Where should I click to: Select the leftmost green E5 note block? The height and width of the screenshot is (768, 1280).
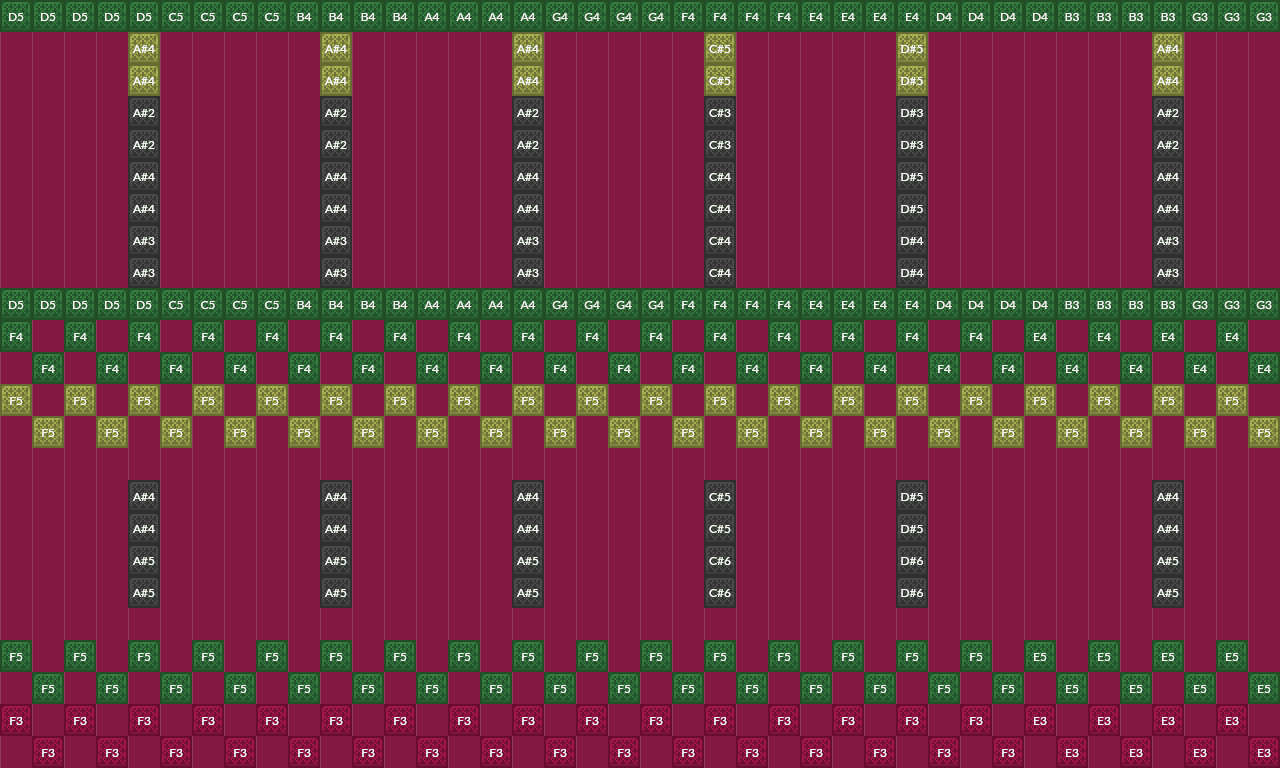(x=1040, y=656)
